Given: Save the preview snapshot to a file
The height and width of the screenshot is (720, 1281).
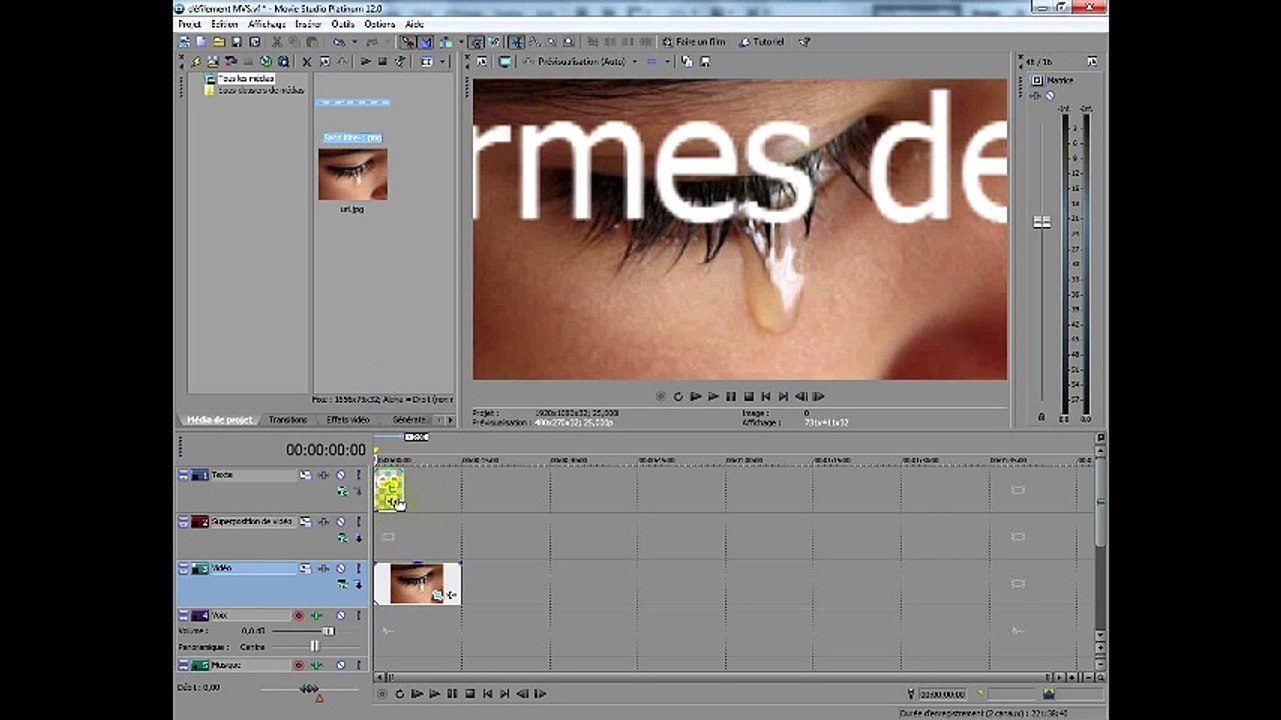Looking at the screenshot, I should 705,62.
